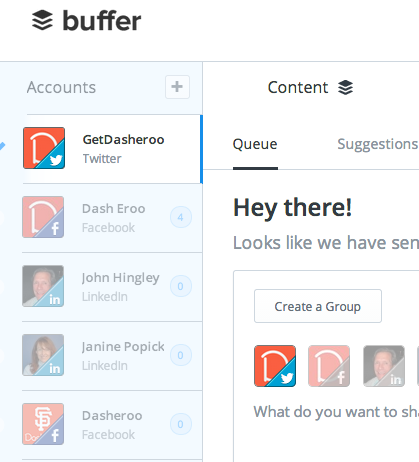Select GetDasheroo Twitter account
The width and height of the screenshot is (419, 462).
(112, 149)
